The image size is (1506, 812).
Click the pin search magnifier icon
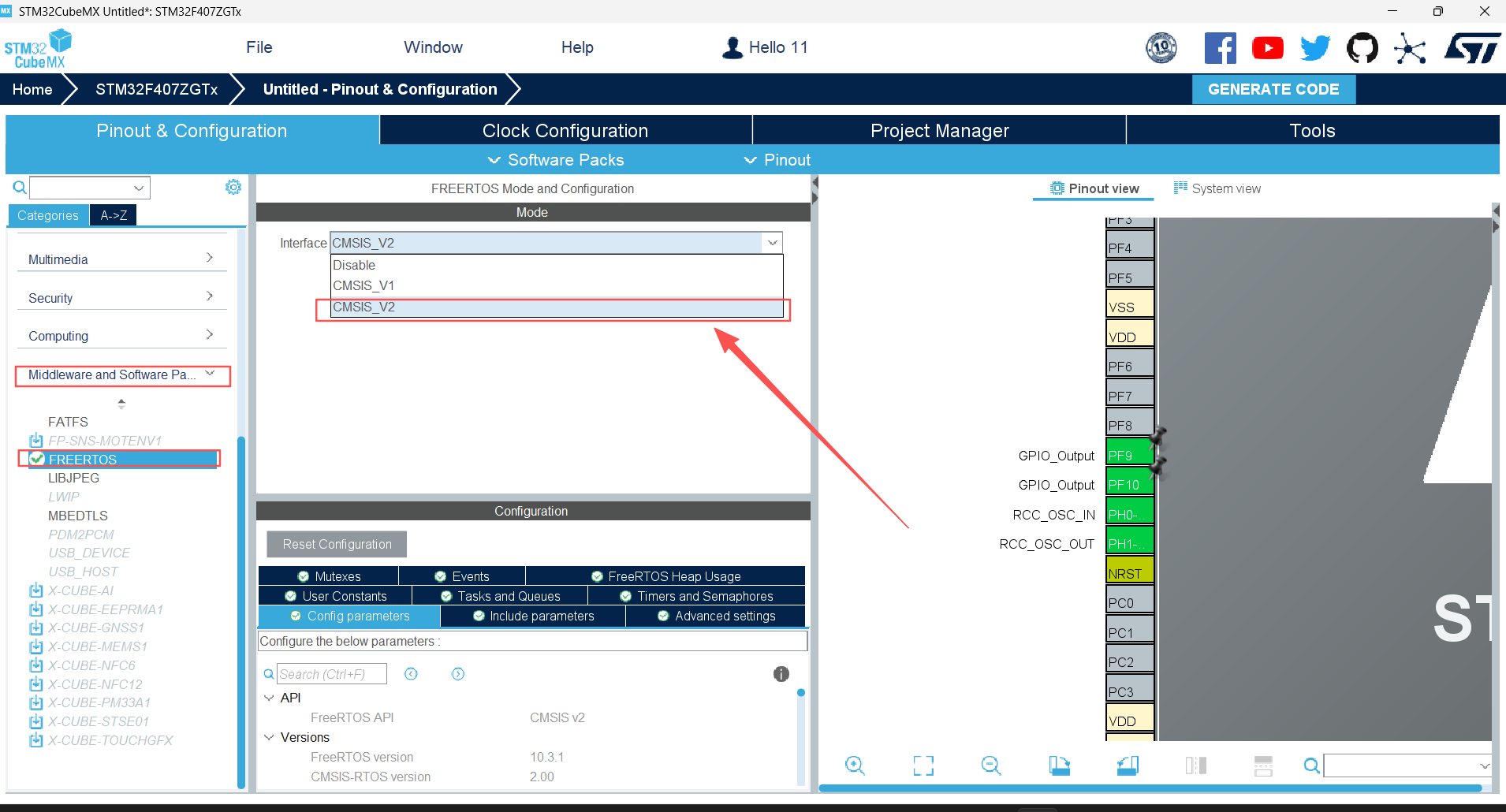click(1312, 765)
